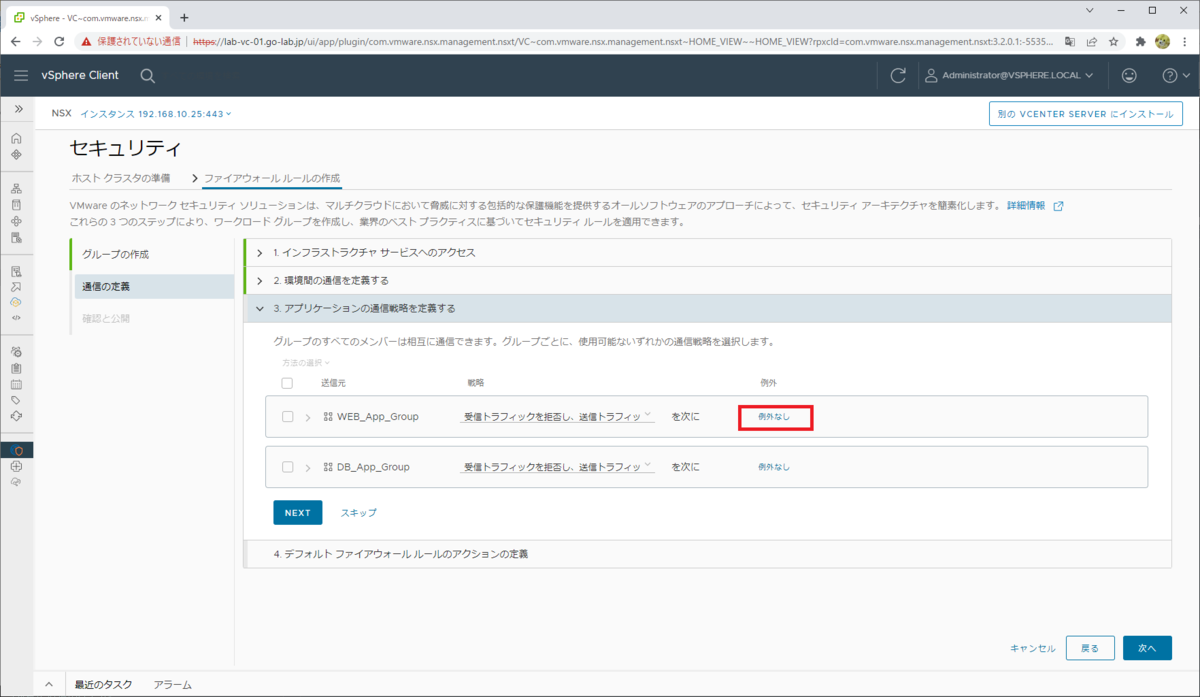Open Workload Management sidebar icon

(x=16, y=221)
